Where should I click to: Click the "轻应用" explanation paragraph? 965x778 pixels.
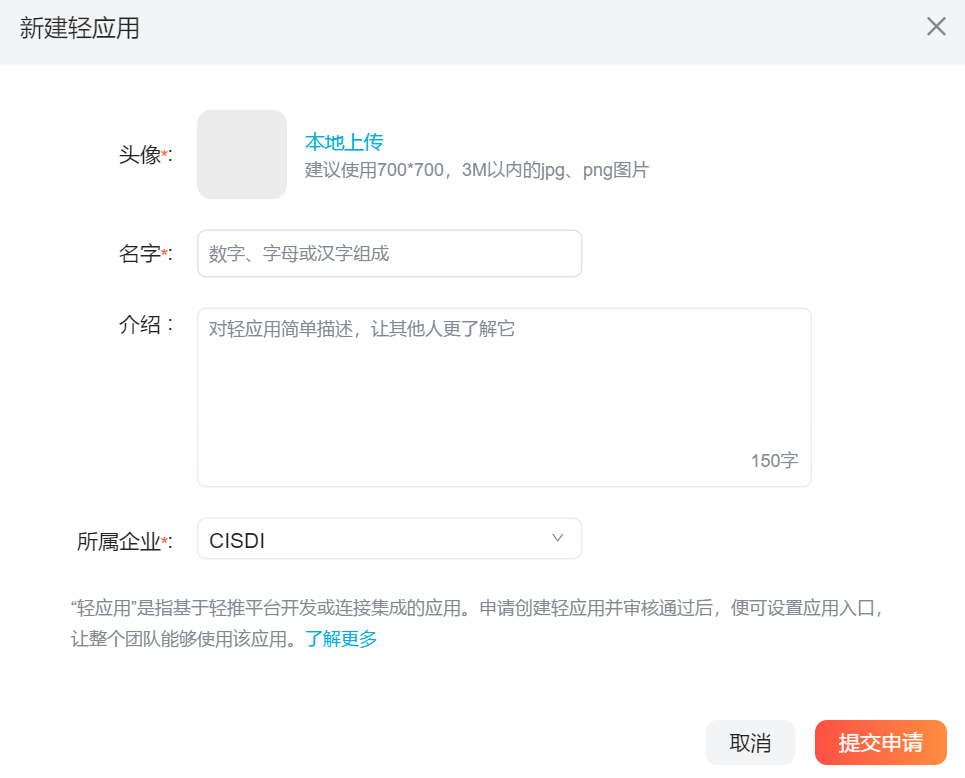[478, 624]
